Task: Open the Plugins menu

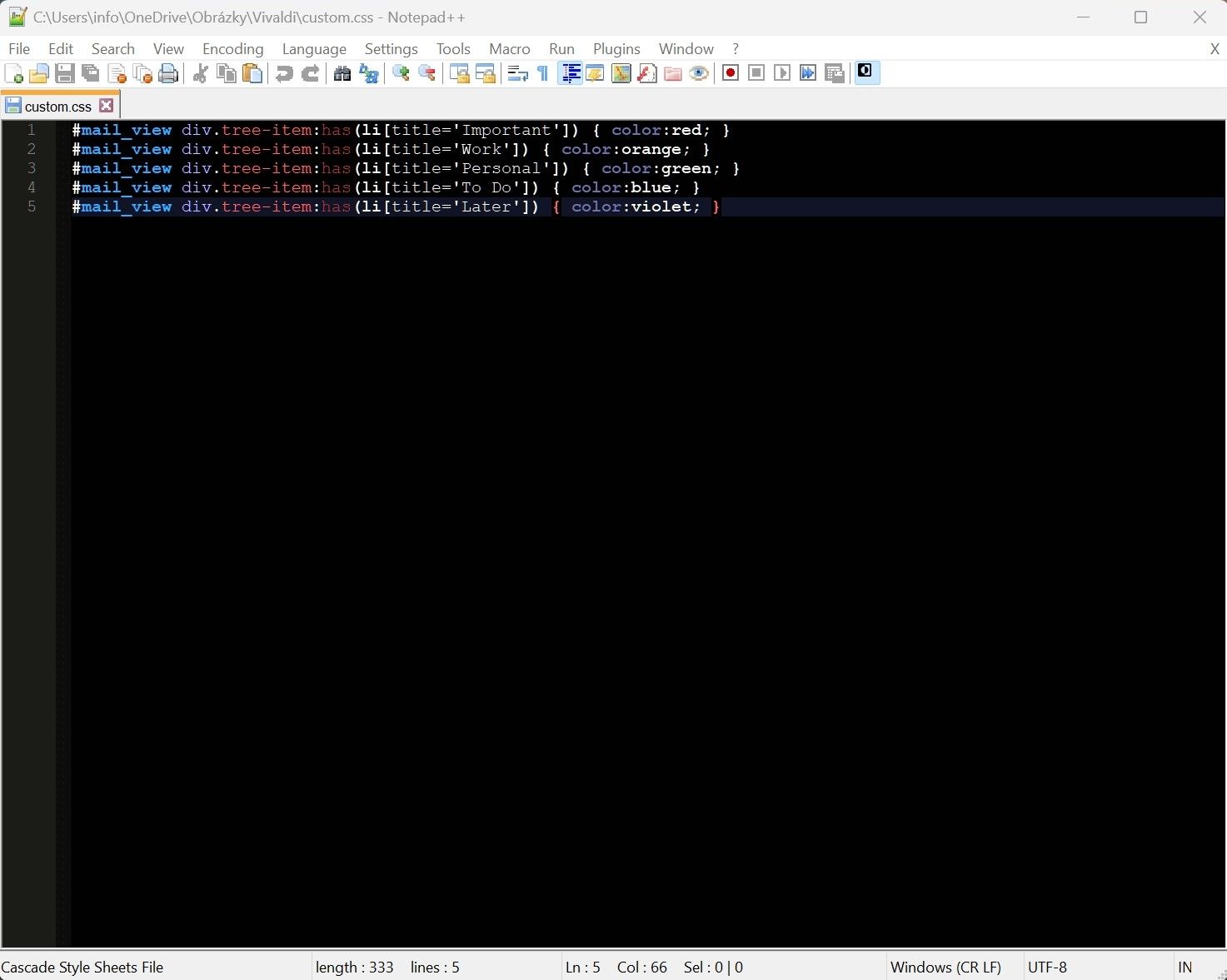Action: (616, 49)
